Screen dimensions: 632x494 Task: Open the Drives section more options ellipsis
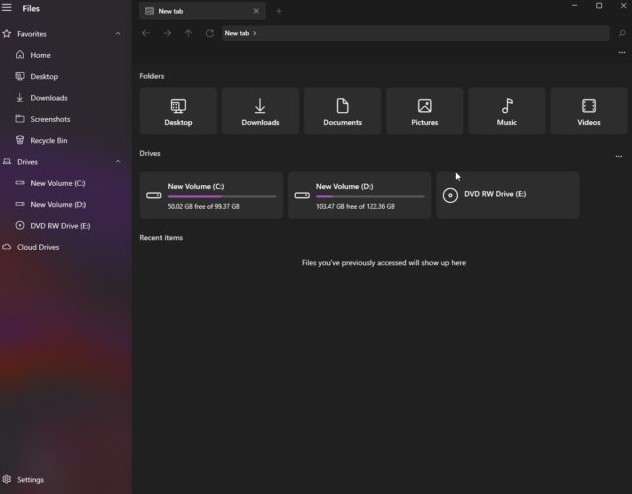(x=619, y=156)
